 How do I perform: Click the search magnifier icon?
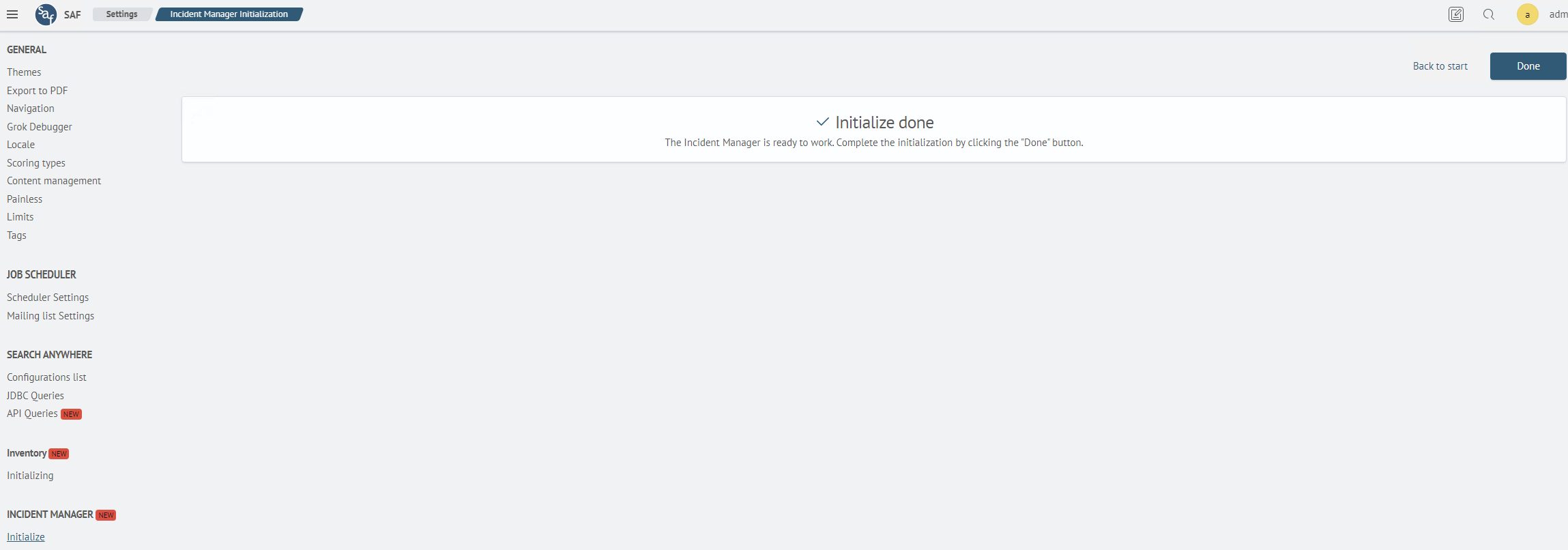1489,14
